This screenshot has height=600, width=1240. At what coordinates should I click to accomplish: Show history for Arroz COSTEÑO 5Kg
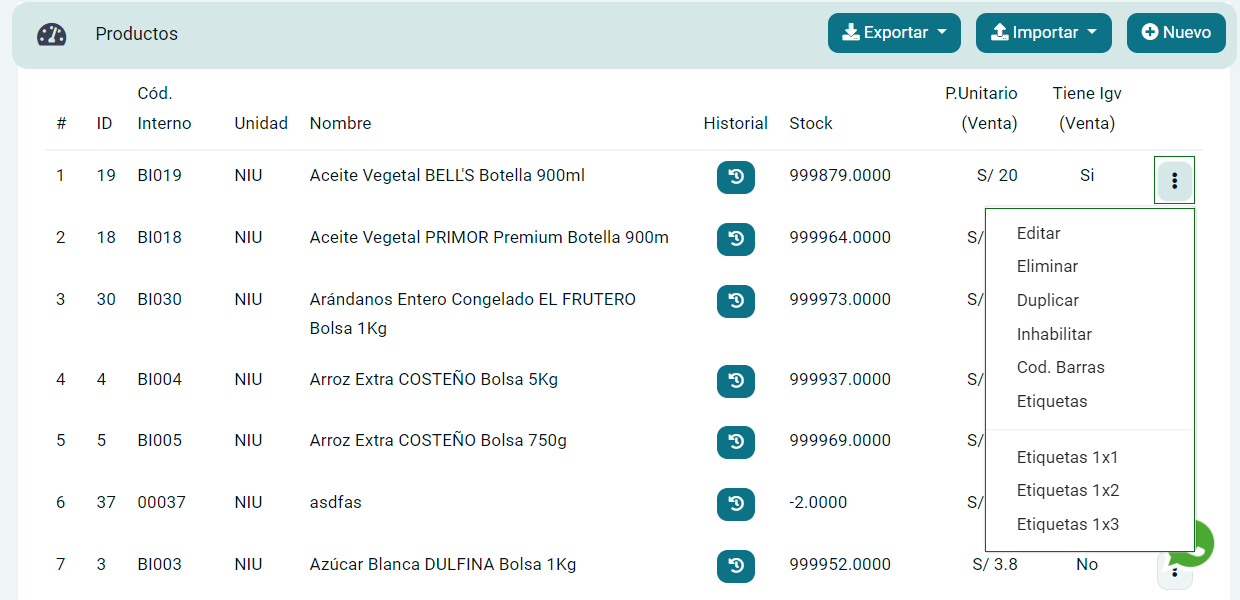pos(735,381)
